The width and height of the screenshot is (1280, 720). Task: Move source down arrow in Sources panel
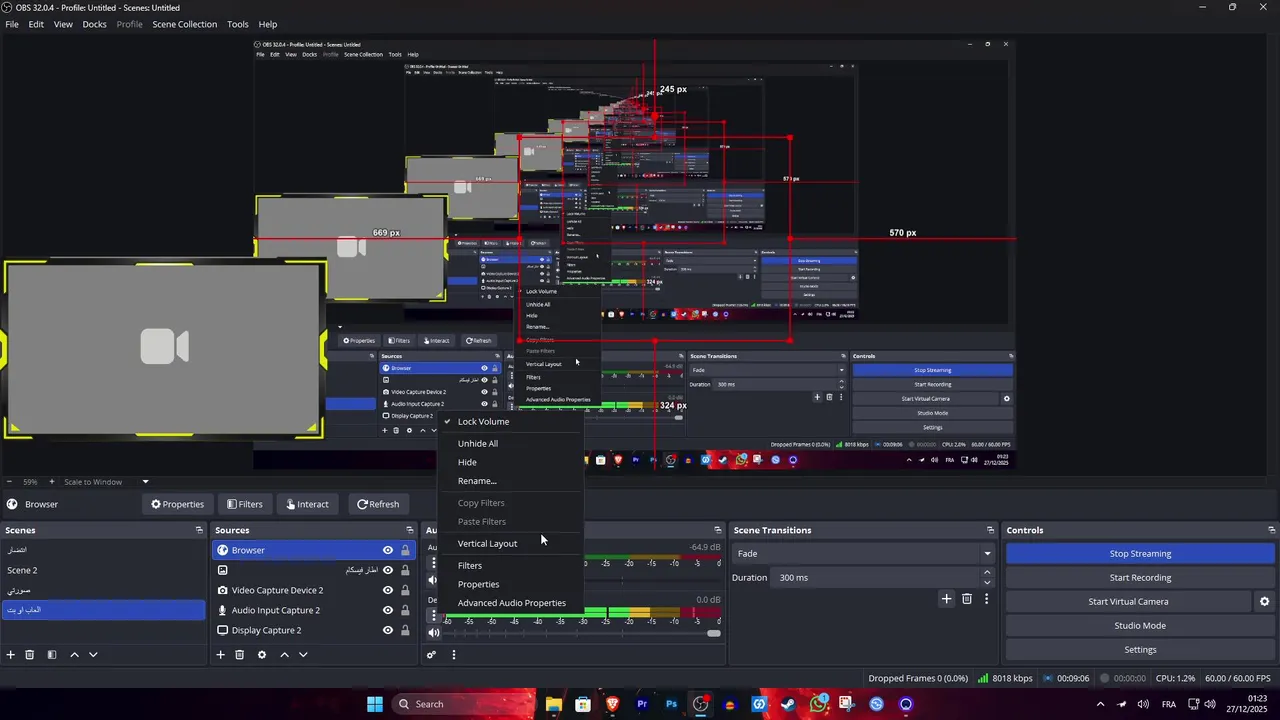coord(303,655)
